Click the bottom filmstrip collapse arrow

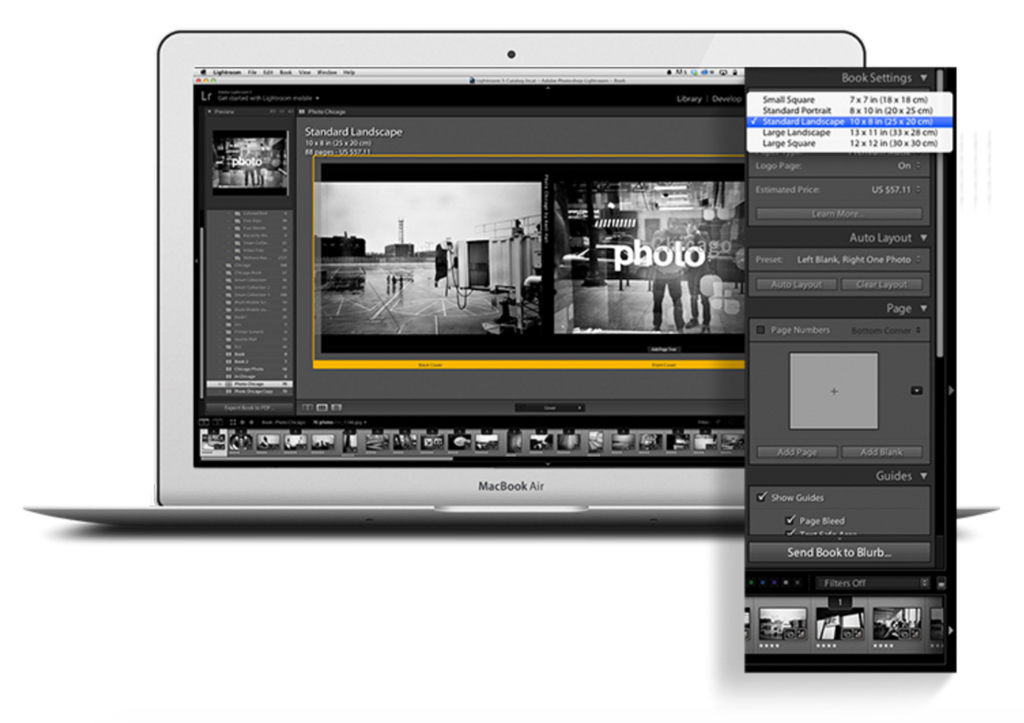[x=547, y=464]
